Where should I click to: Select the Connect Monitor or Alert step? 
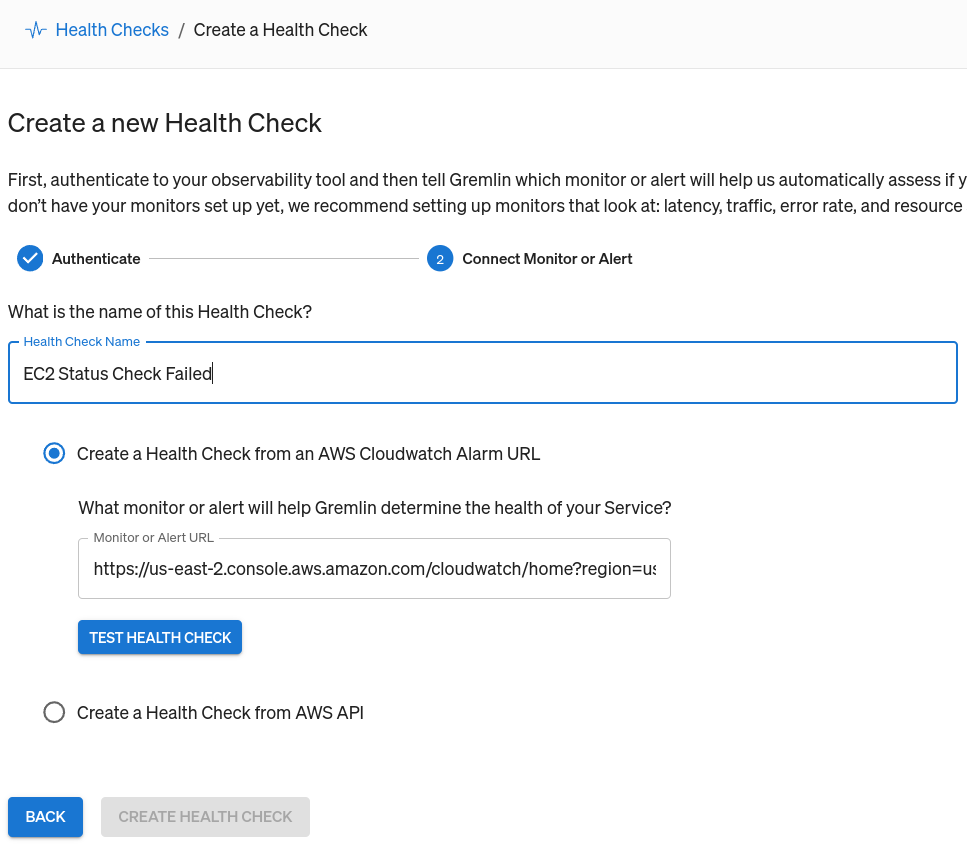[547, 259]
